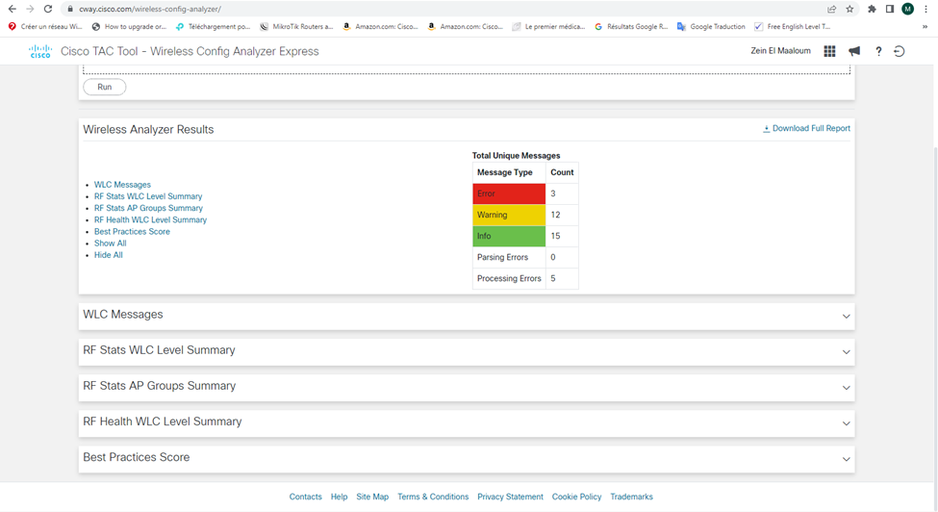Expand RF Health WLC Level Summary chevron
This screenshot has width=938, height=512.
[x=846, y=423]
